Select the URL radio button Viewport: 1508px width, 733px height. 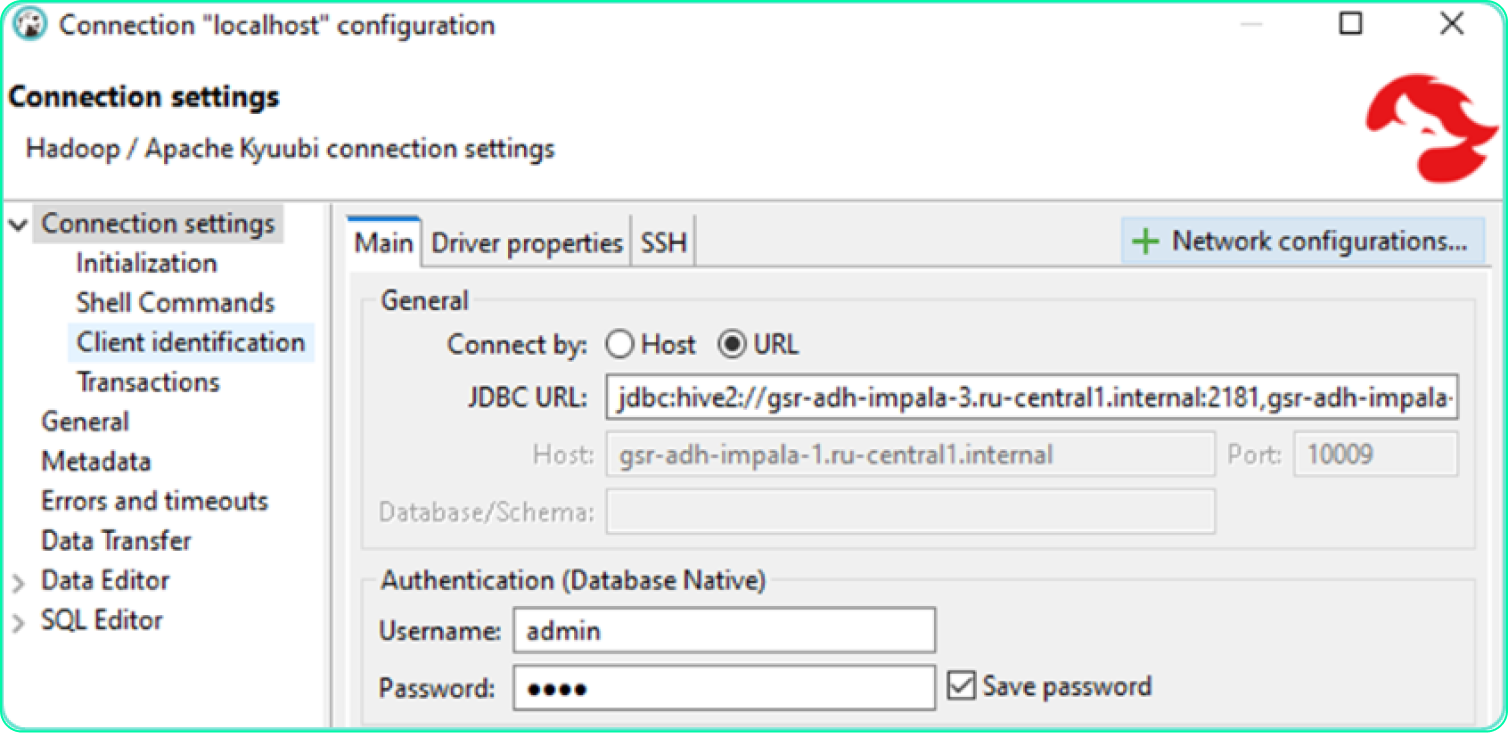pyautogui.click(x=733, y=346)
